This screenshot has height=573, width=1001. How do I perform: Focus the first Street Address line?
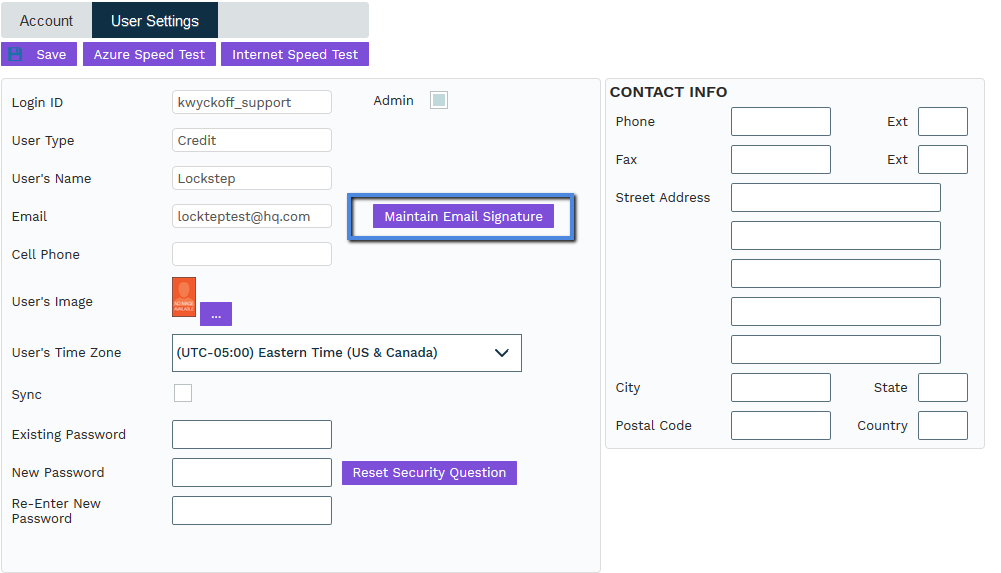(x=836, y=198)
